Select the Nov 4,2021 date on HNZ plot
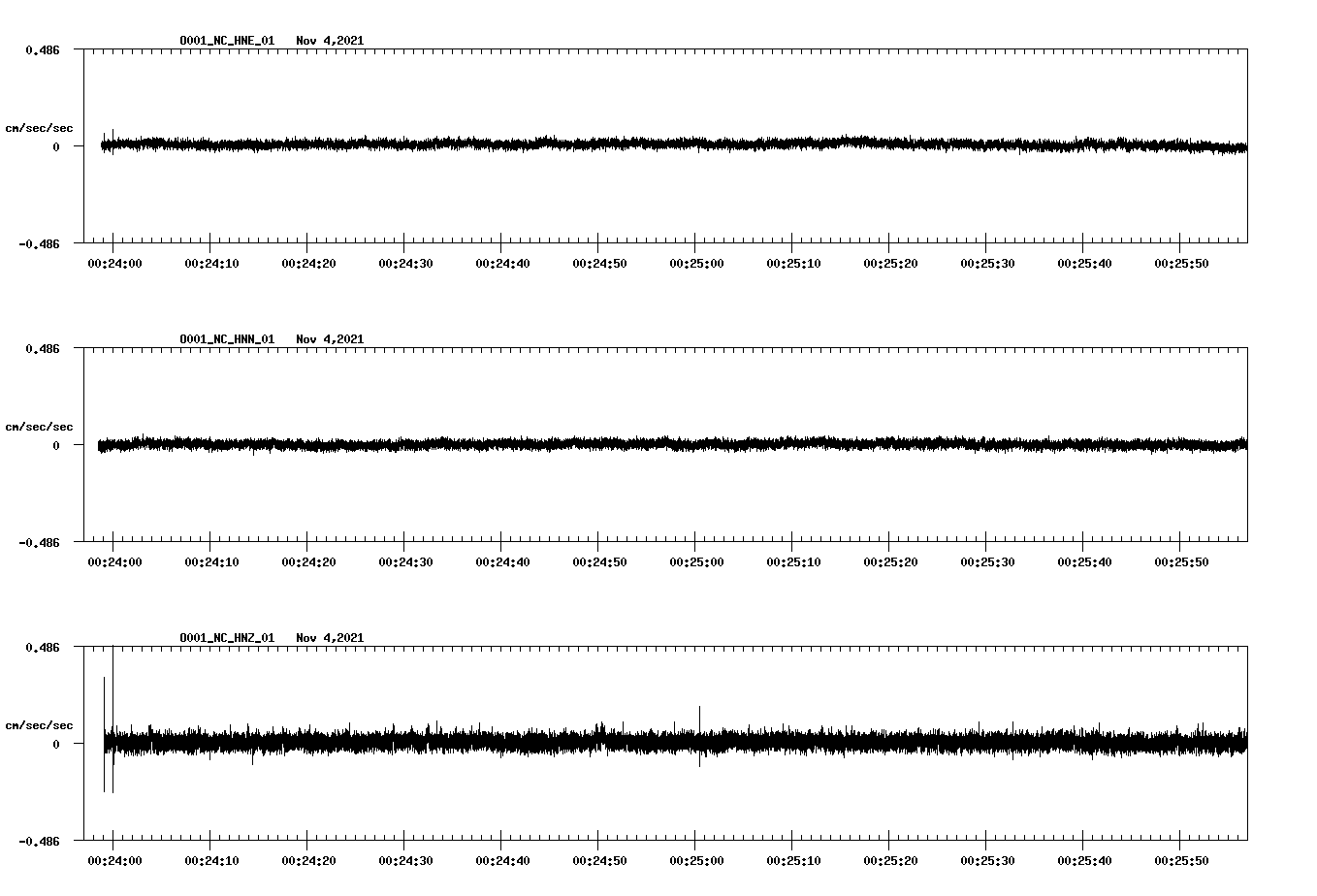The width and height of the screenshot is (1317, 896). [x=330, y=638]
